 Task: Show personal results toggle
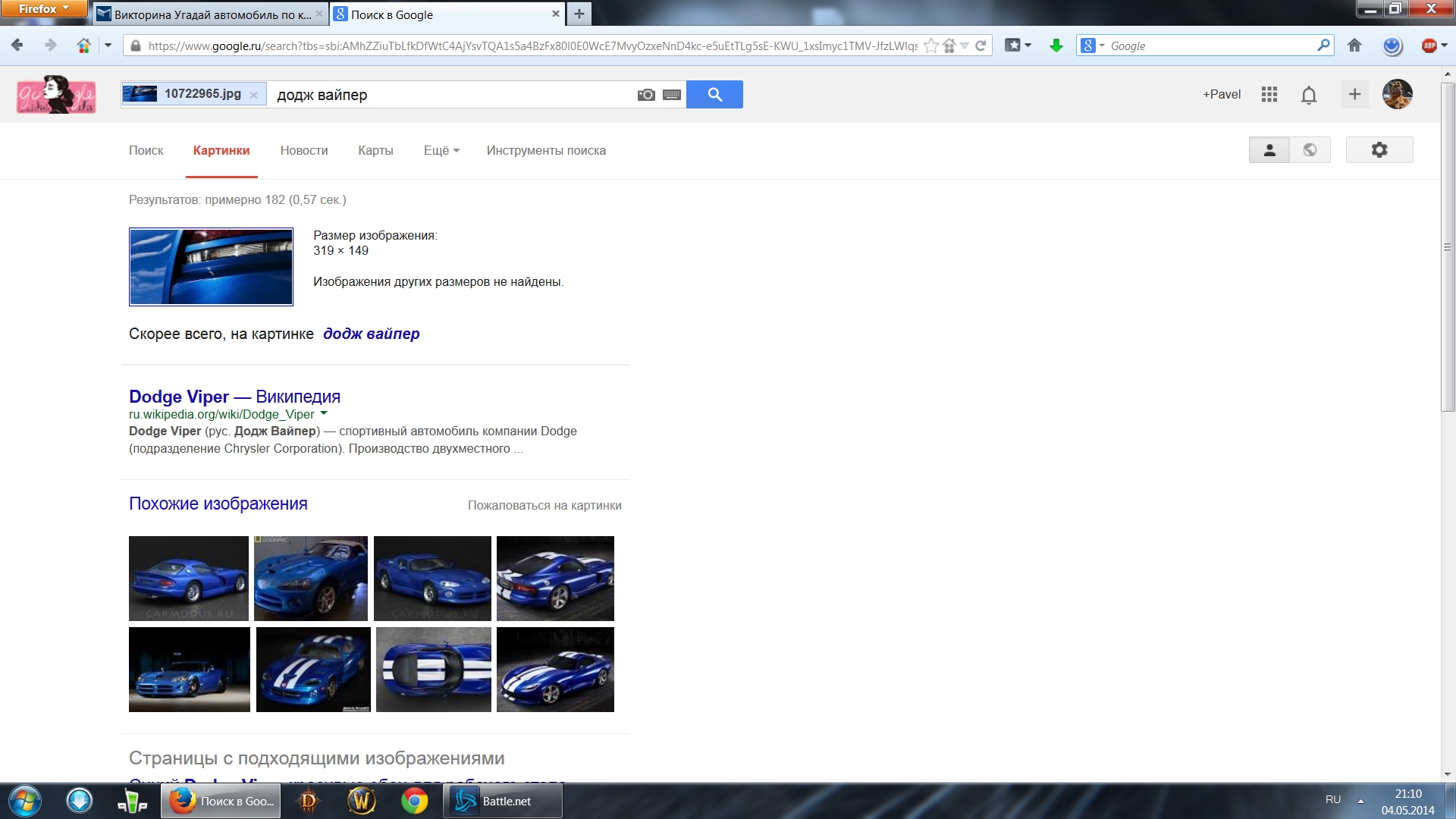[1269, 150]
